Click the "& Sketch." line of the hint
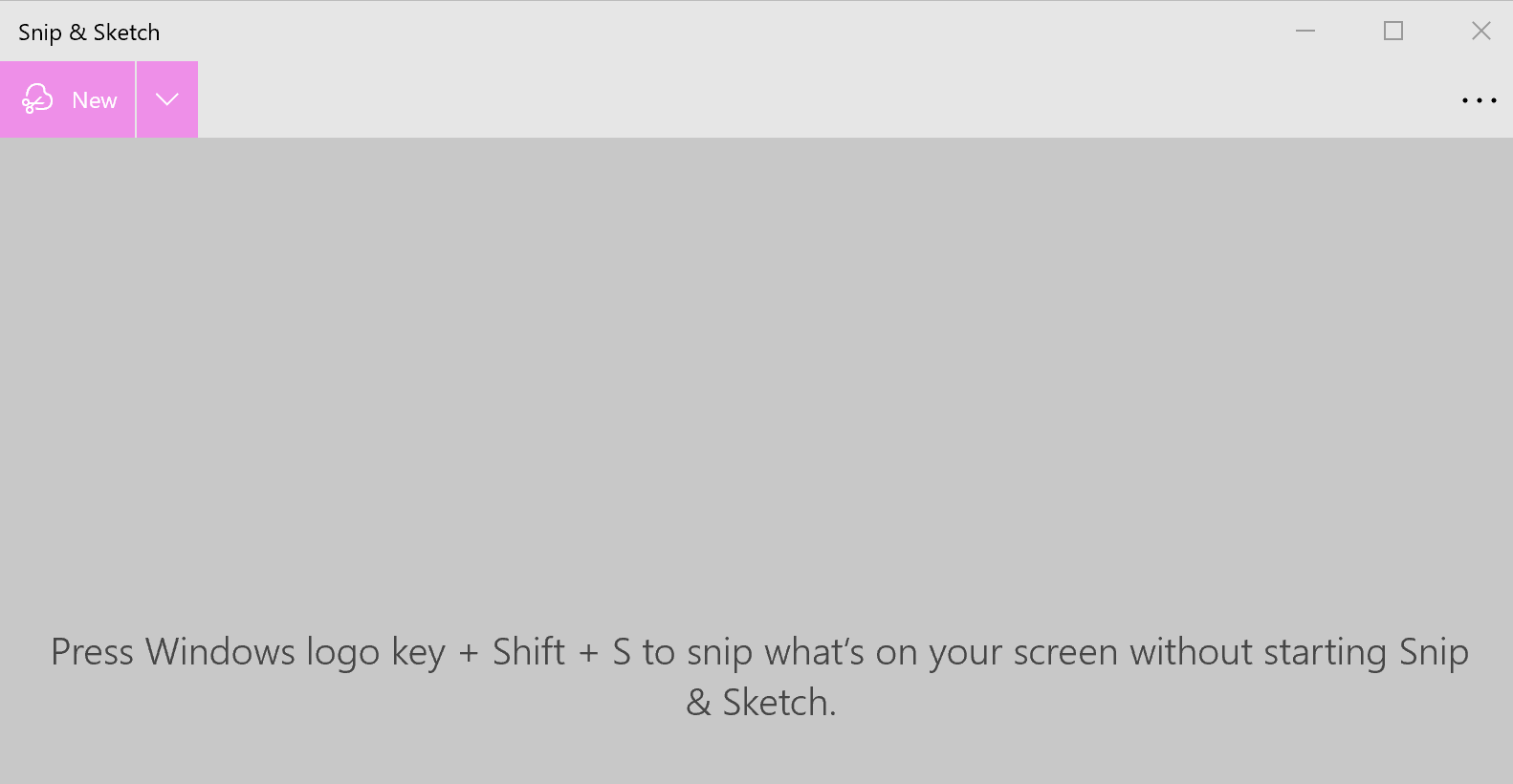Viewport: 1513px width, 784px height. click(761, 703)
